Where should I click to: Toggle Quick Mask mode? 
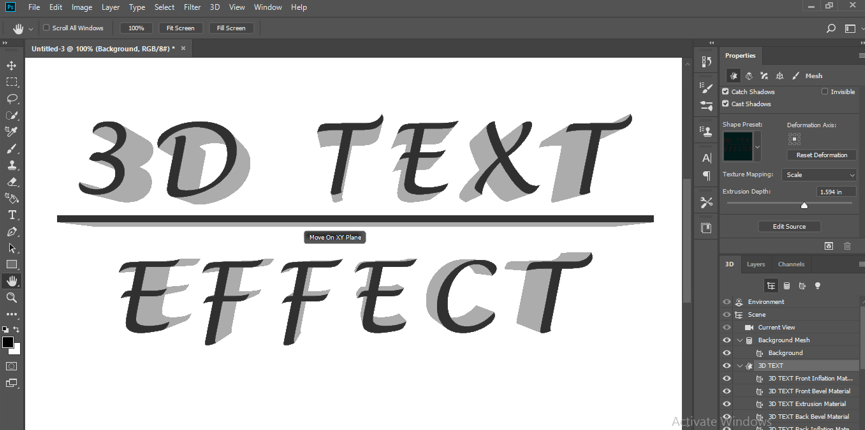tap(11, 366)
